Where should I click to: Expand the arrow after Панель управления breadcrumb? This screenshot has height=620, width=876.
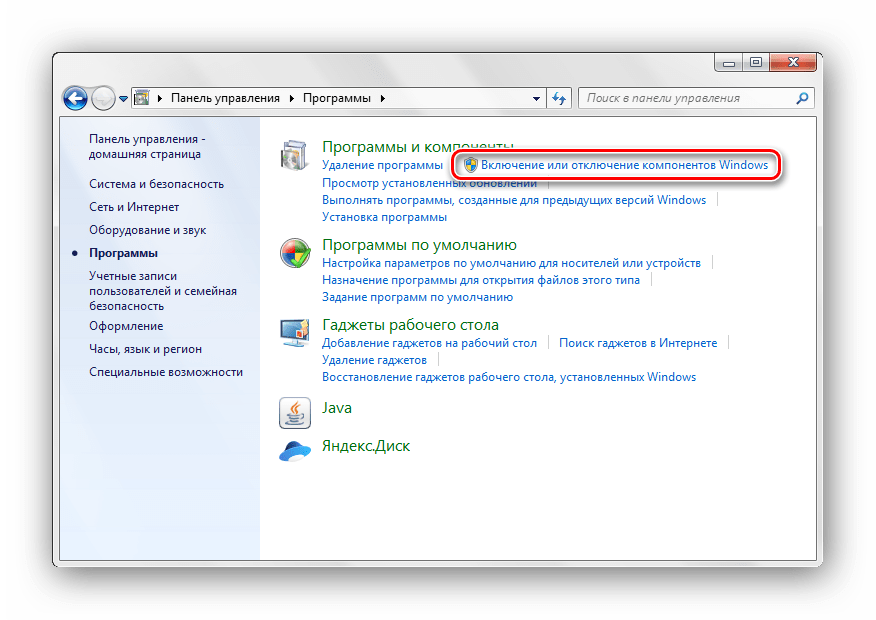click(292, 98)
